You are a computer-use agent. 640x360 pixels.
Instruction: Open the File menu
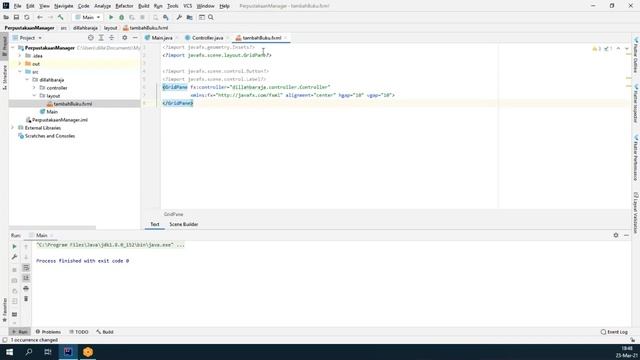coord(17,6)
